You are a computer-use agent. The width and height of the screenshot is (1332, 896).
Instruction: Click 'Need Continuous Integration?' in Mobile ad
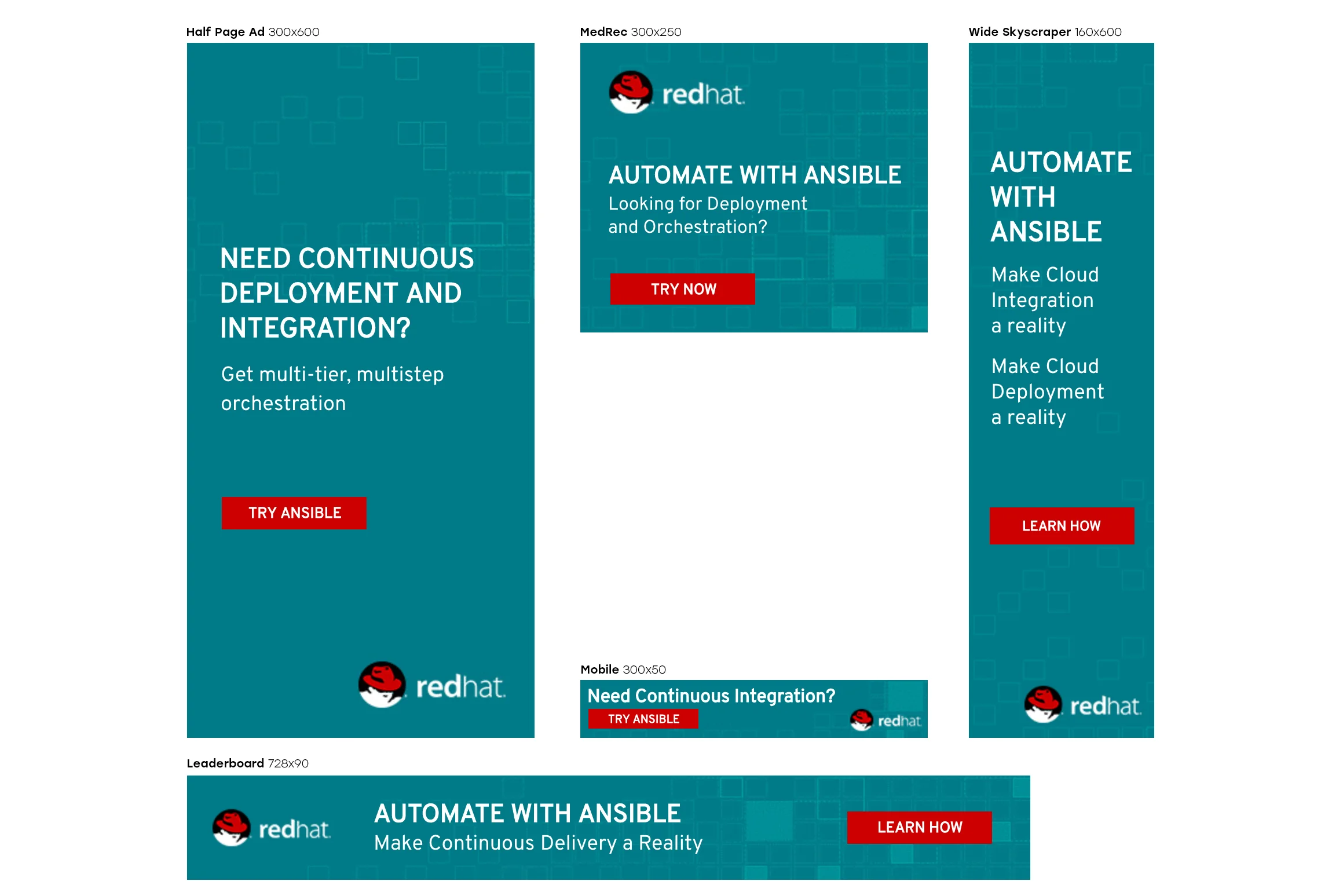click(x=711, y=696)
